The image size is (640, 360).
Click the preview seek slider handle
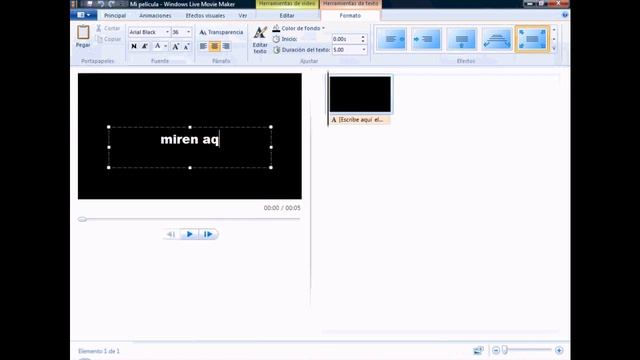tap(82, 219)
